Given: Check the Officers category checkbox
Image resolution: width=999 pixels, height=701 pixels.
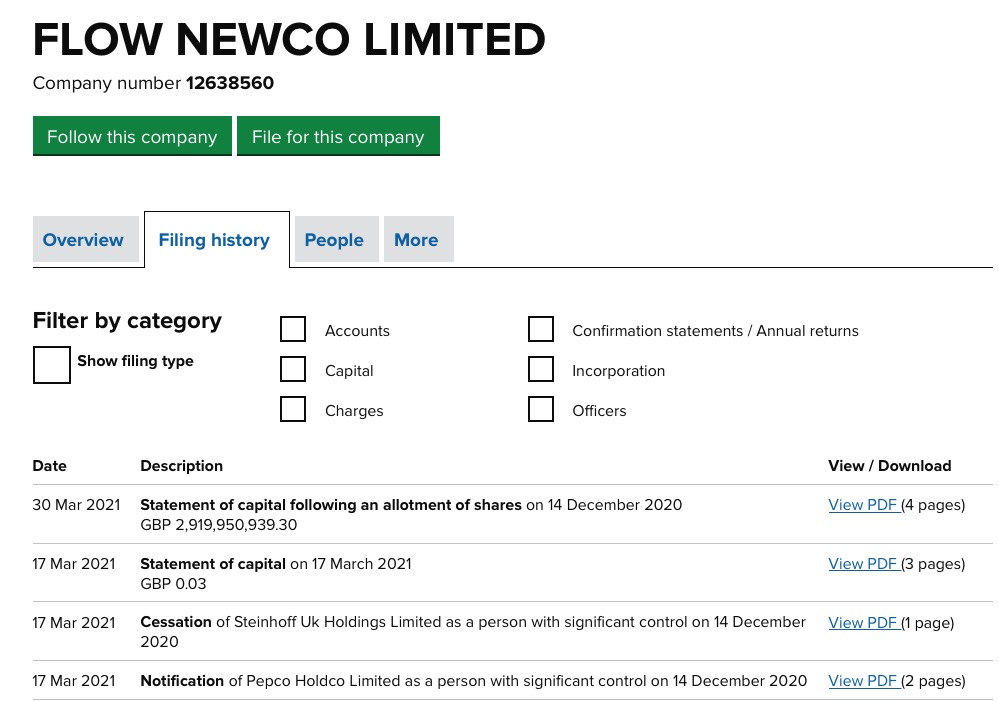Looking at the screenshot, I should pos(541,410).
